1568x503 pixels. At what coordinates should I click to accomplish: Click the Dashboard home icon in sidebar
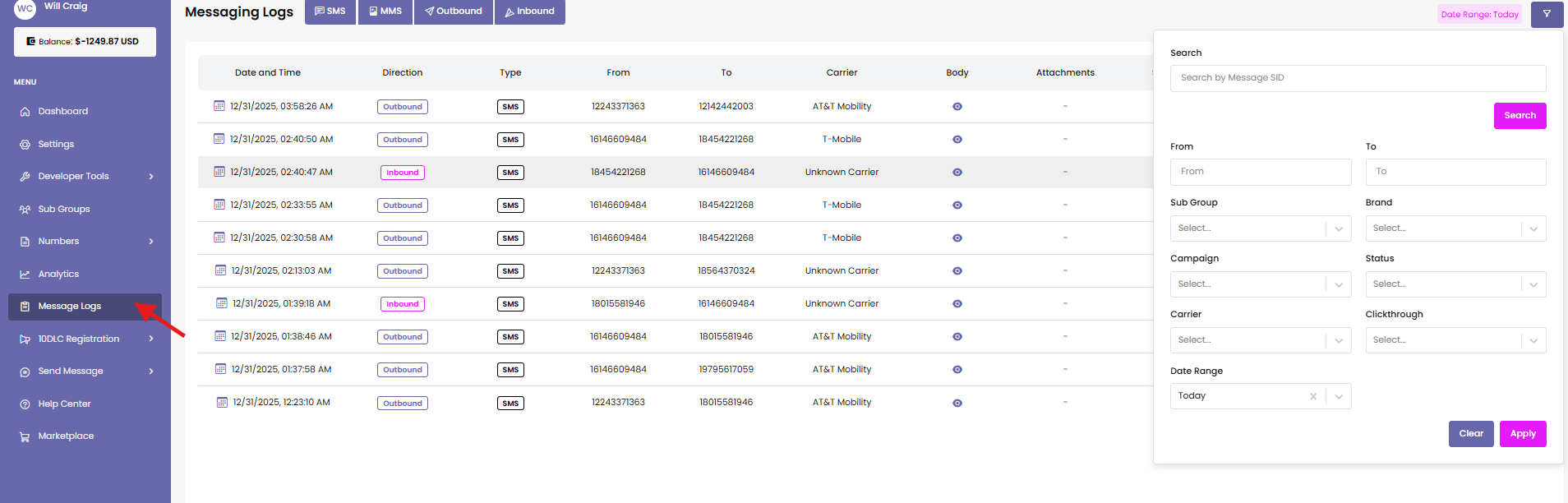(x=25, y=112)
